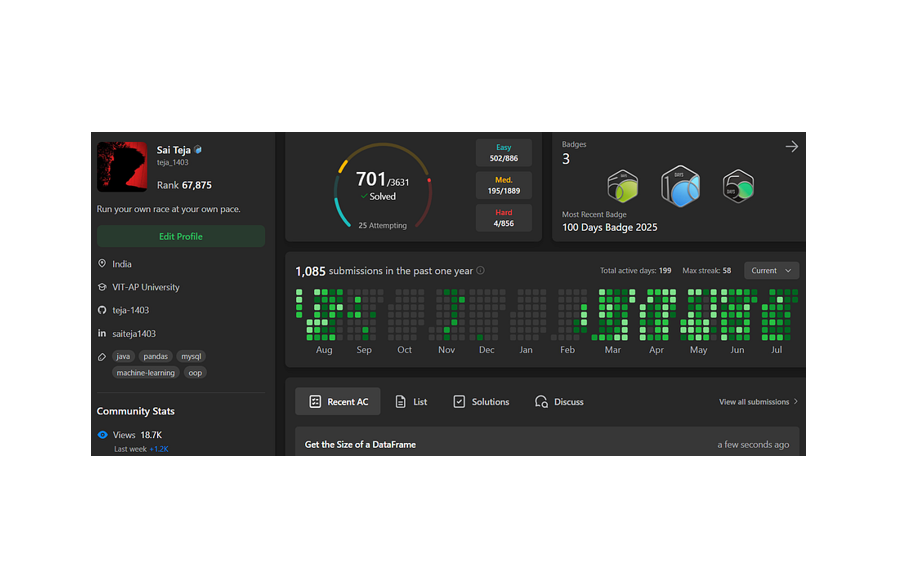Open Sai Teja's profile avatar picture
Screen dimensions: 906x578
tap(122, 166)
